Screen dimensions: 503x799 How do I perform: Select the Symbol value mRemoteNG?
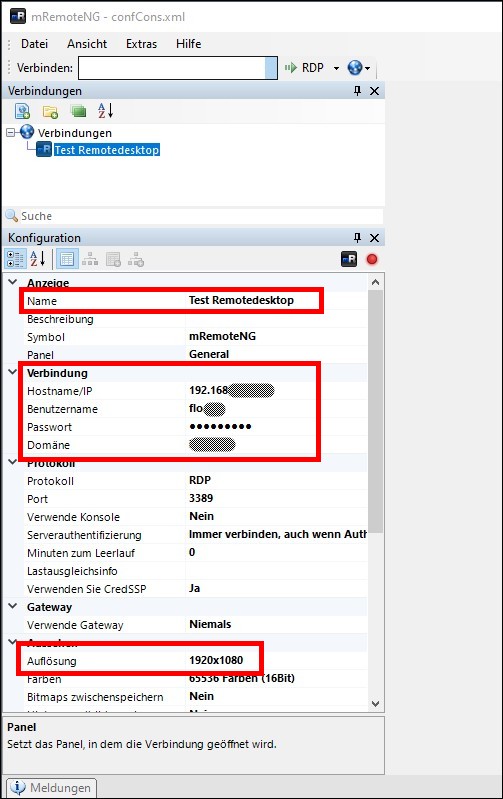(x=222, y=336)
